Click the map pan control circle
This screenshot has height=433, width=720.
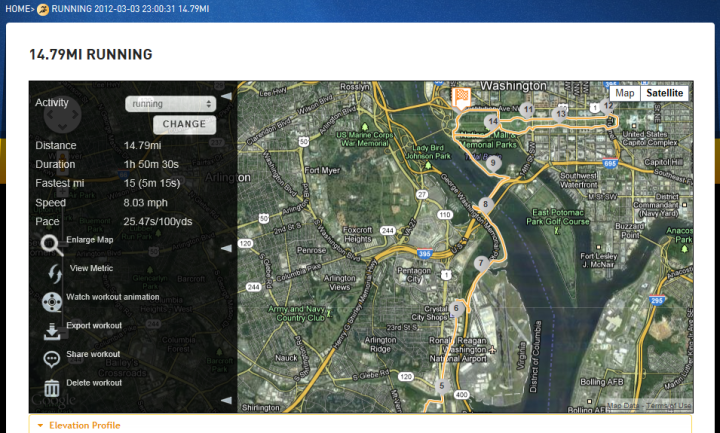click(x=62, y=115)
